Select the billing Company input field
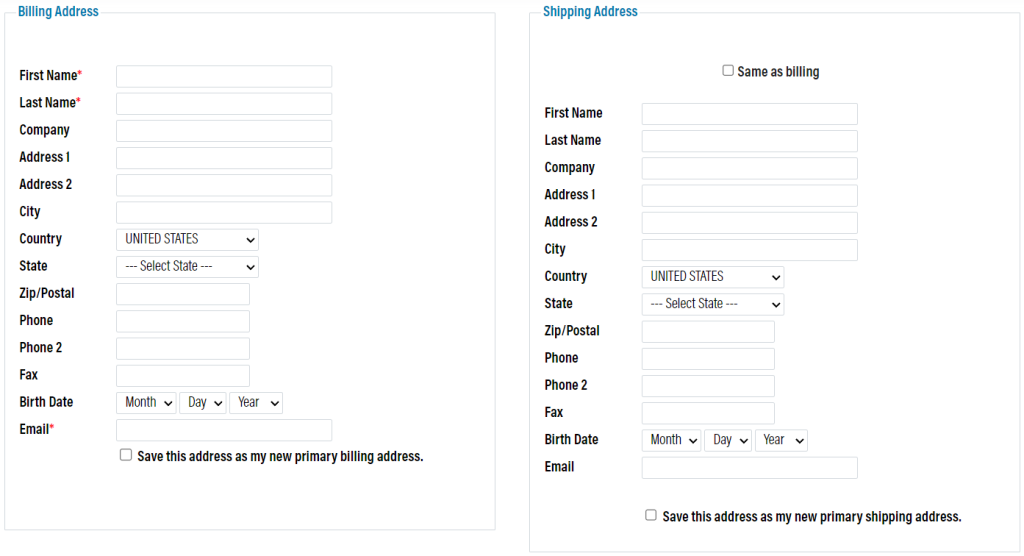The height and width of the screenshot is (556, 1024). [224, 131]
